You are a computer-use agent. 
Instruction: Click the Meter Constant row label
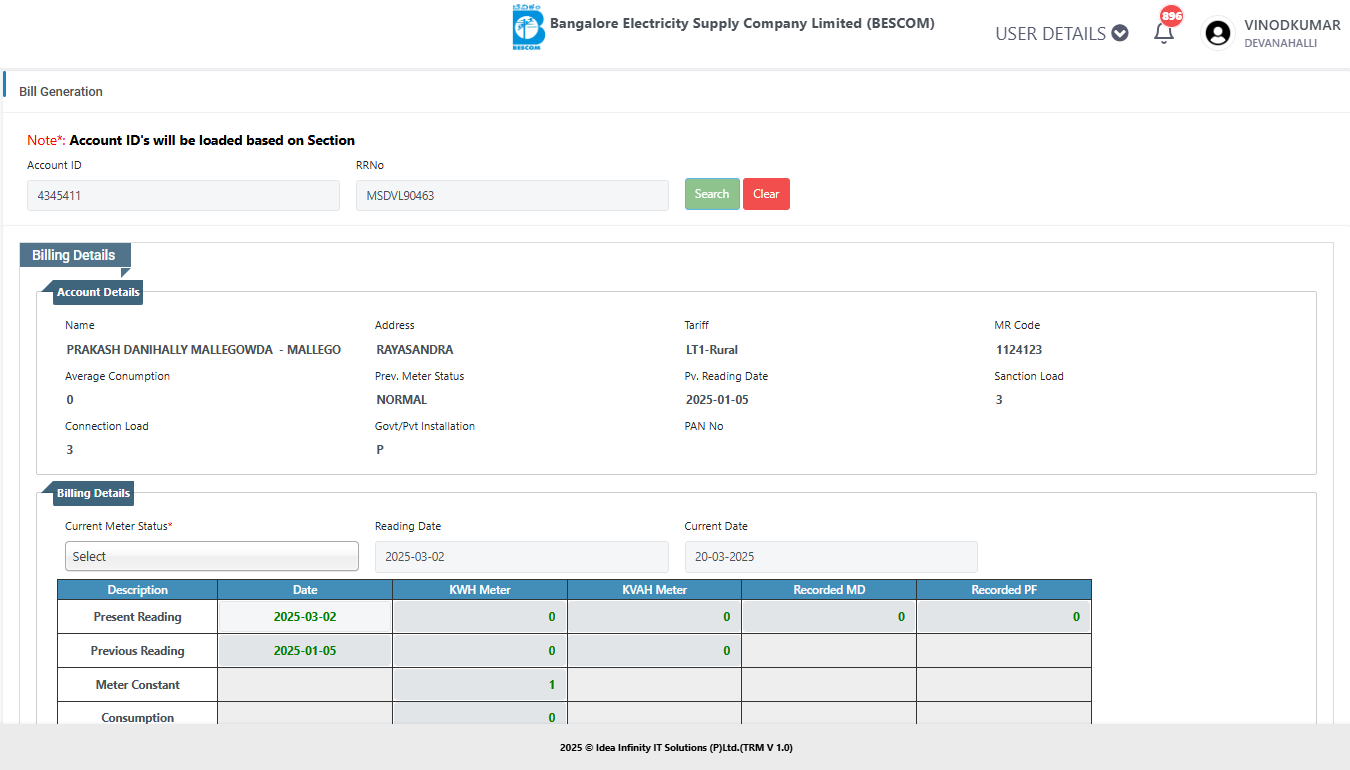(138, 685)
